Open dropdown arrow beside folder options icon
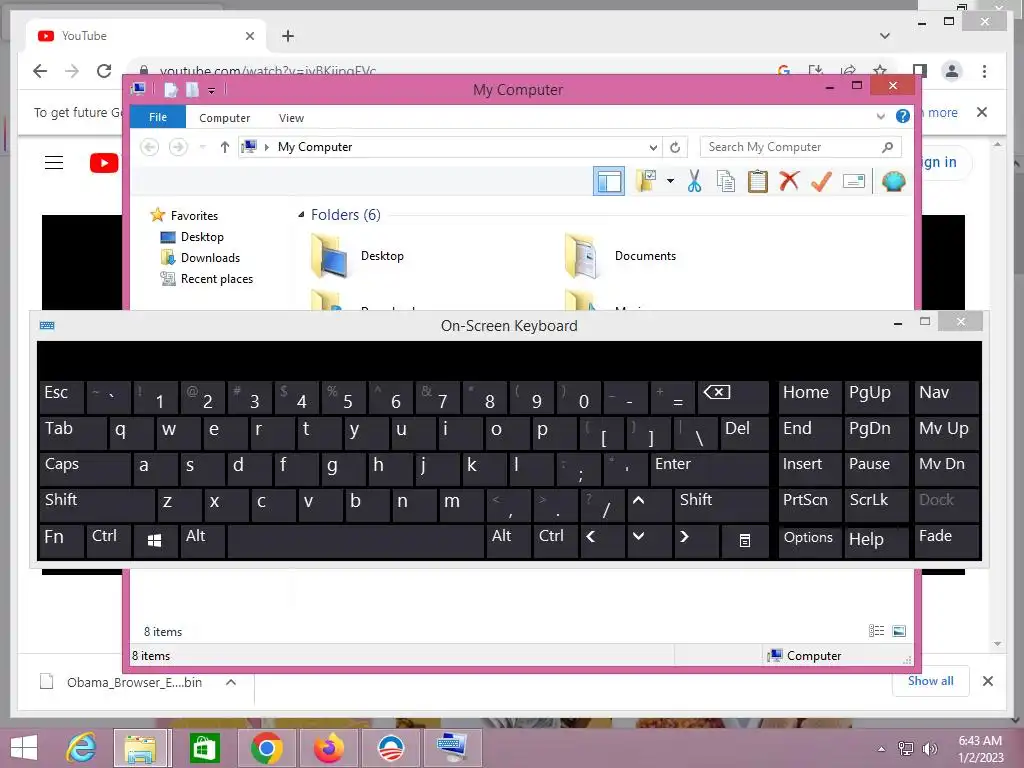This screenshot has width=1024, height=768. tap(671, 181)
